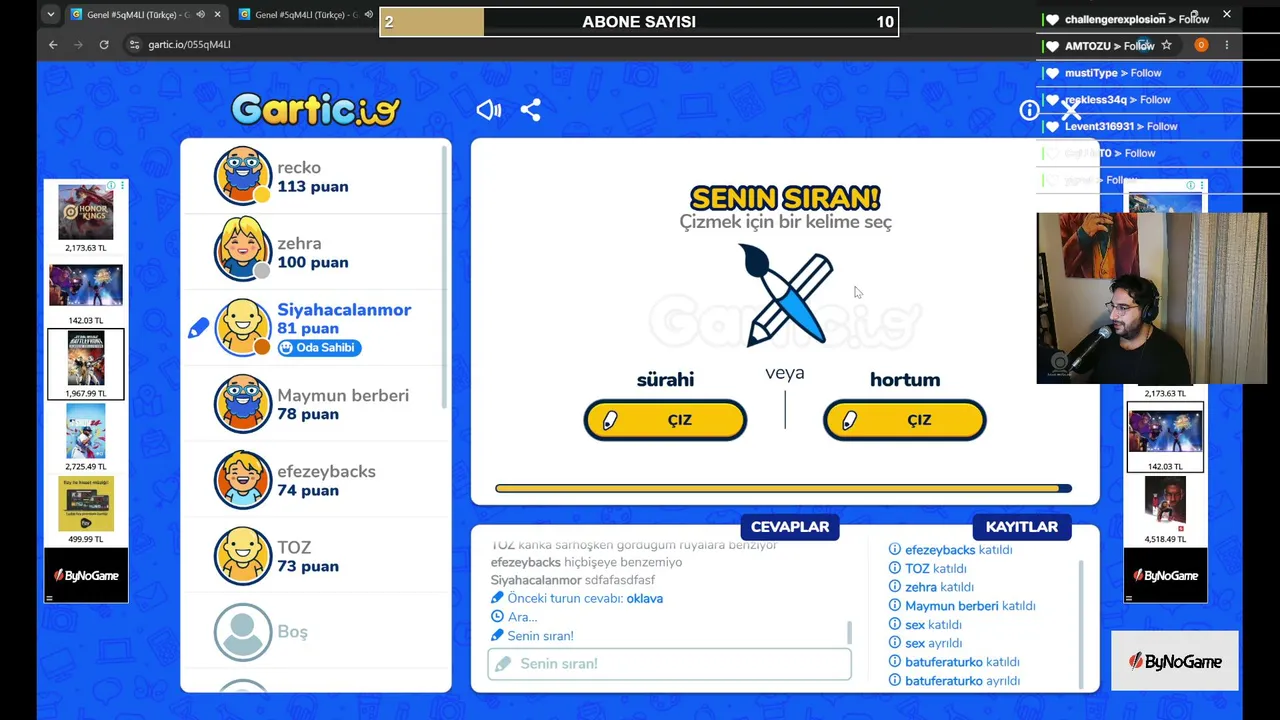Click the ByNoGame logo in the left ad
The height and width of the screenshot is (720, 1280).
(86, 575)
